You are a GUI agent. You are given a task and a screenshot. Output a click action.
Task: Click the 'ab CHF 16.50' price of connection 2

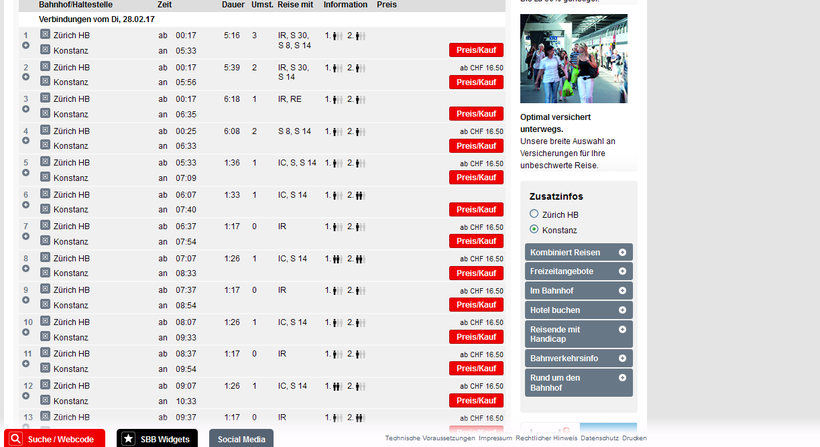click(482, 68)
